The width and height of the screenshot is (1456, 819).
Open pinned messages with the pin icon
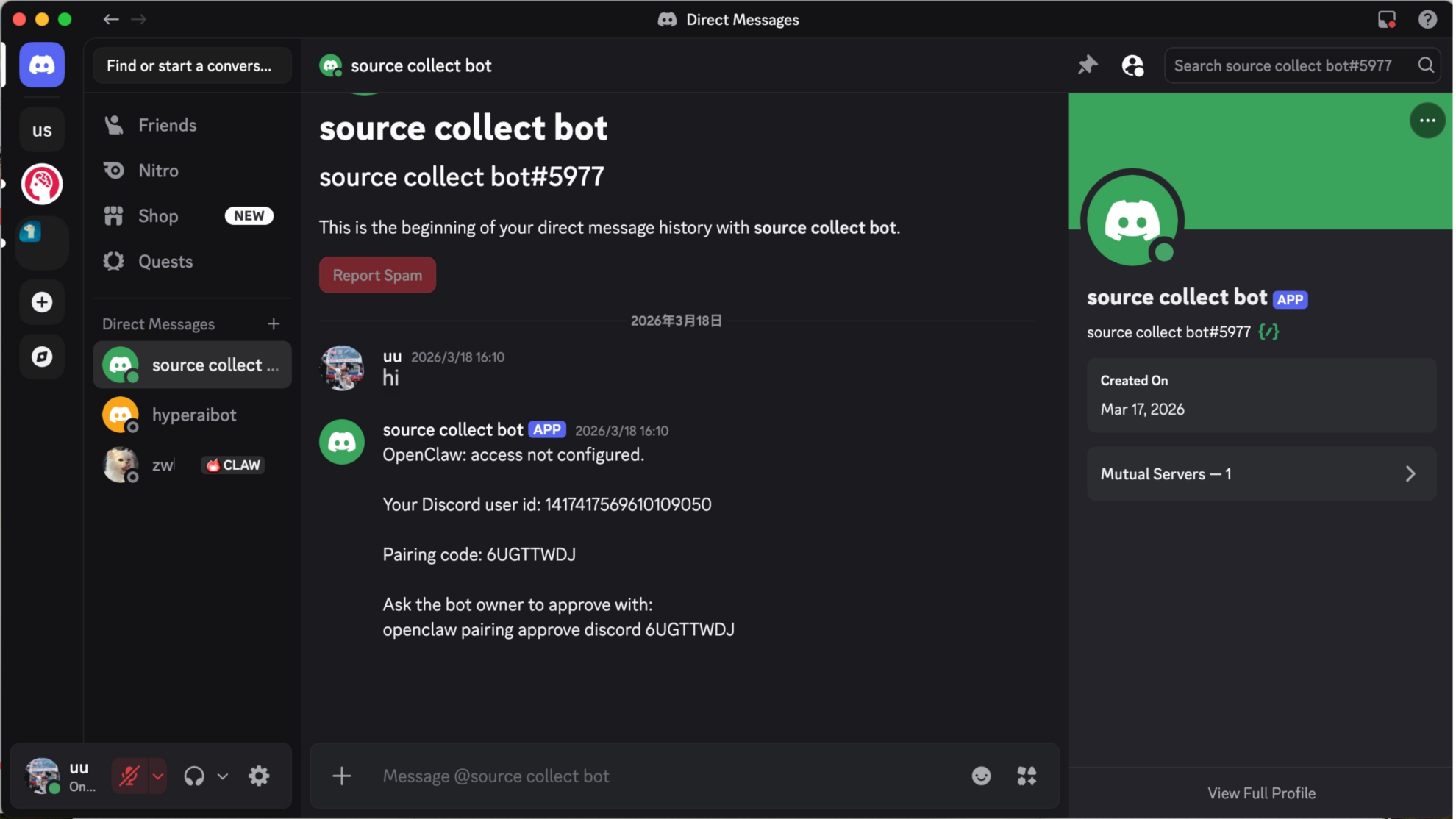(1089, 65)
